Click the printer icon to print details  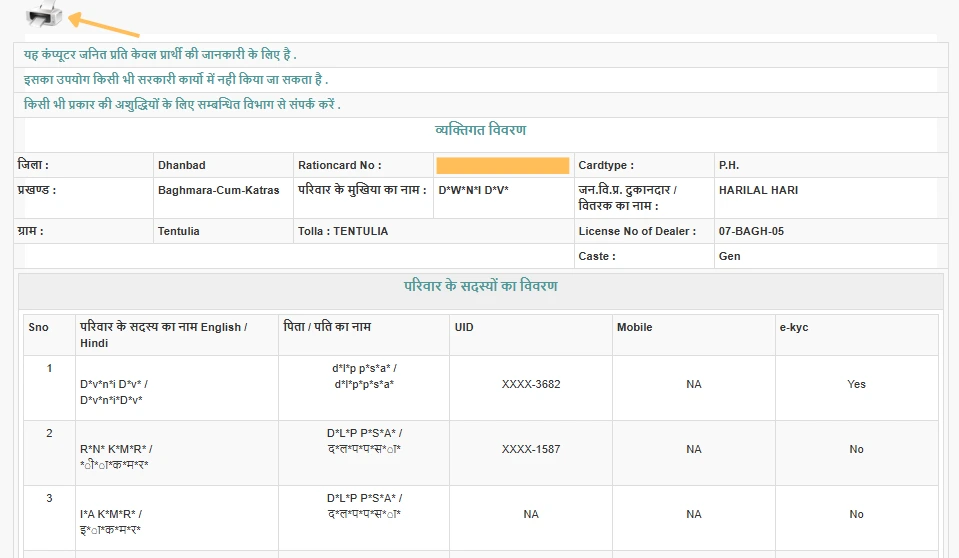pos(44,14)
